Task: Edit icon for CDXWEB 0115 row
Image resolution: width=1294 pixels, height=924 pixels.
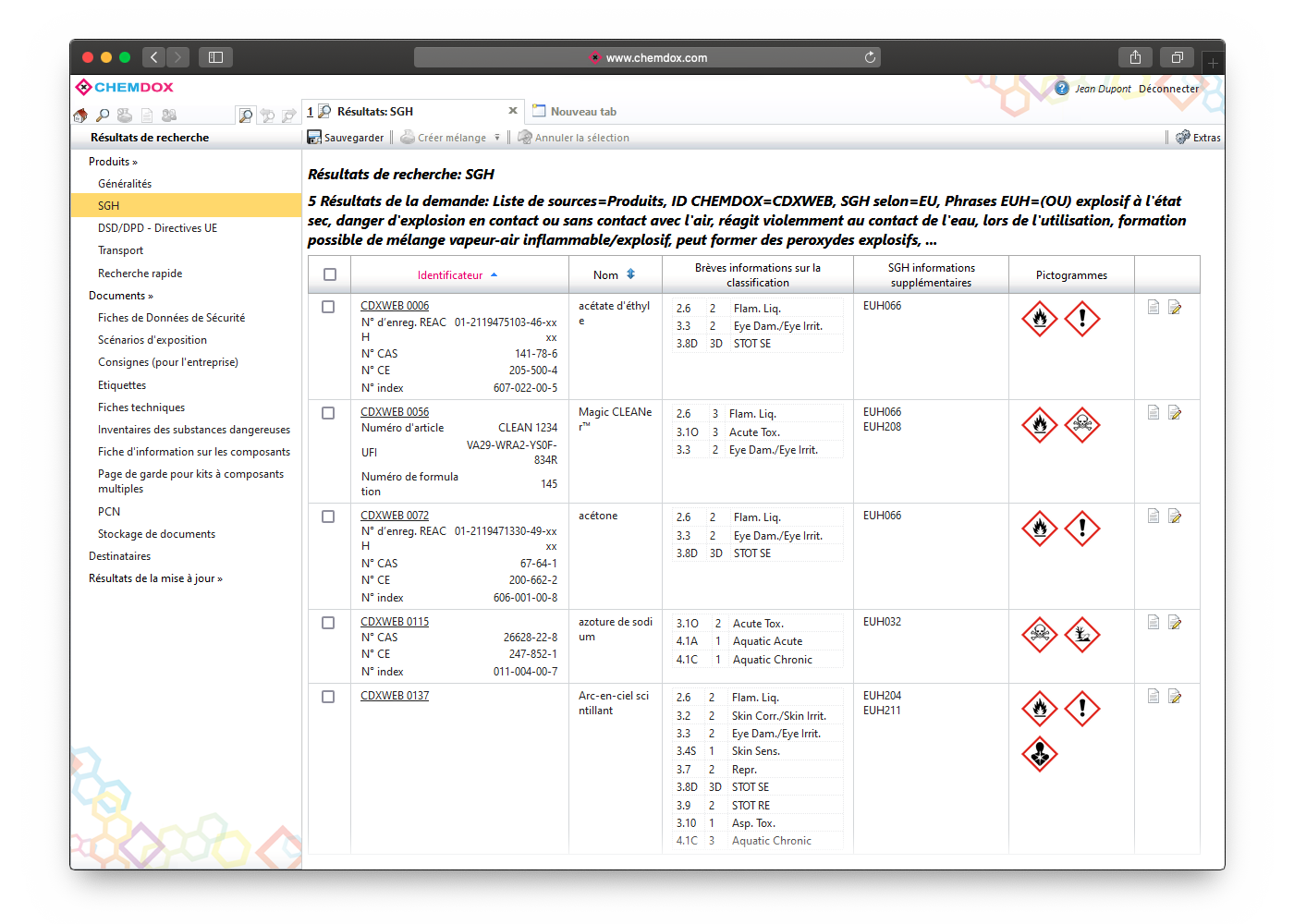Action: pyautogui.click(x=1175, y=622)
